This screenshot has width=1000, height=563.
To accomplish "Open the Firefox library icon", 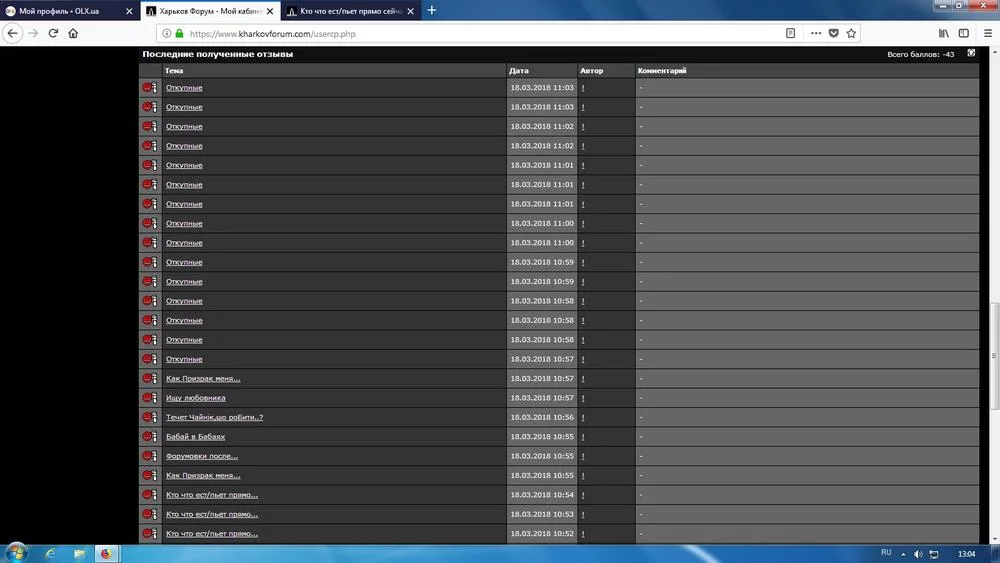I will (943, 33).
